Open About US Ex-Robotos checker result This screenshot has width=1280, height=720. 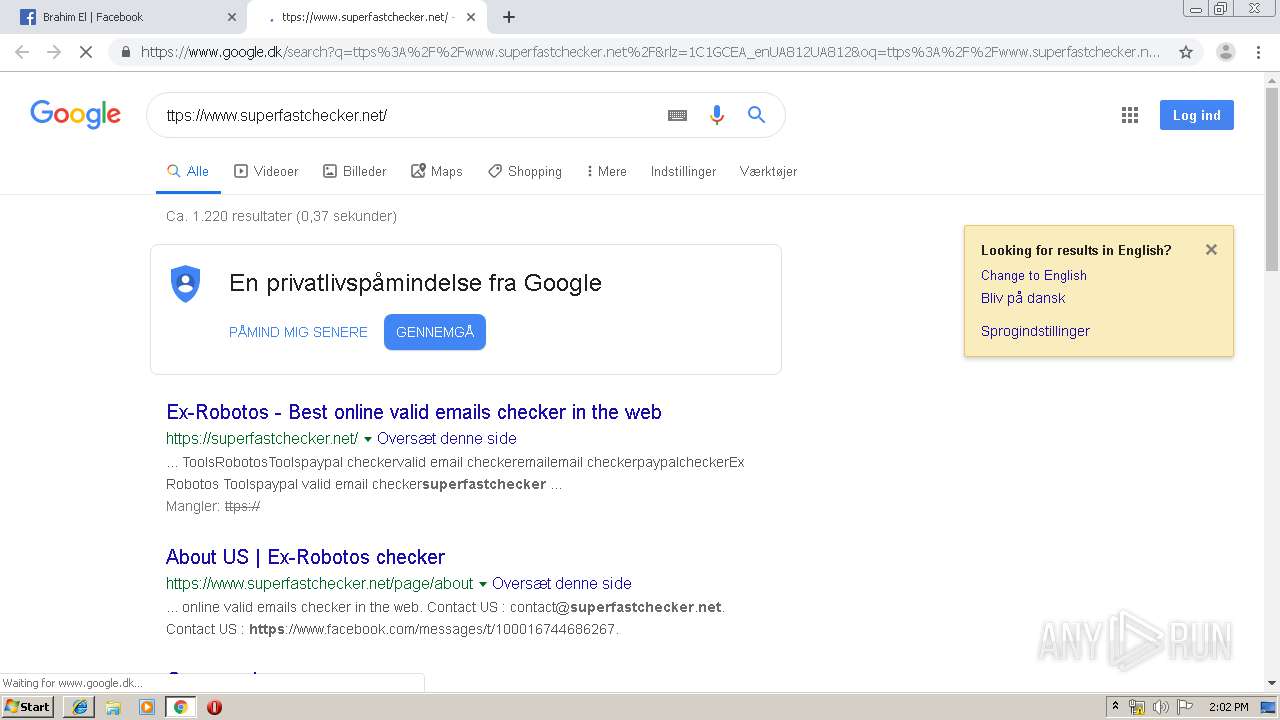click(305, 557)
